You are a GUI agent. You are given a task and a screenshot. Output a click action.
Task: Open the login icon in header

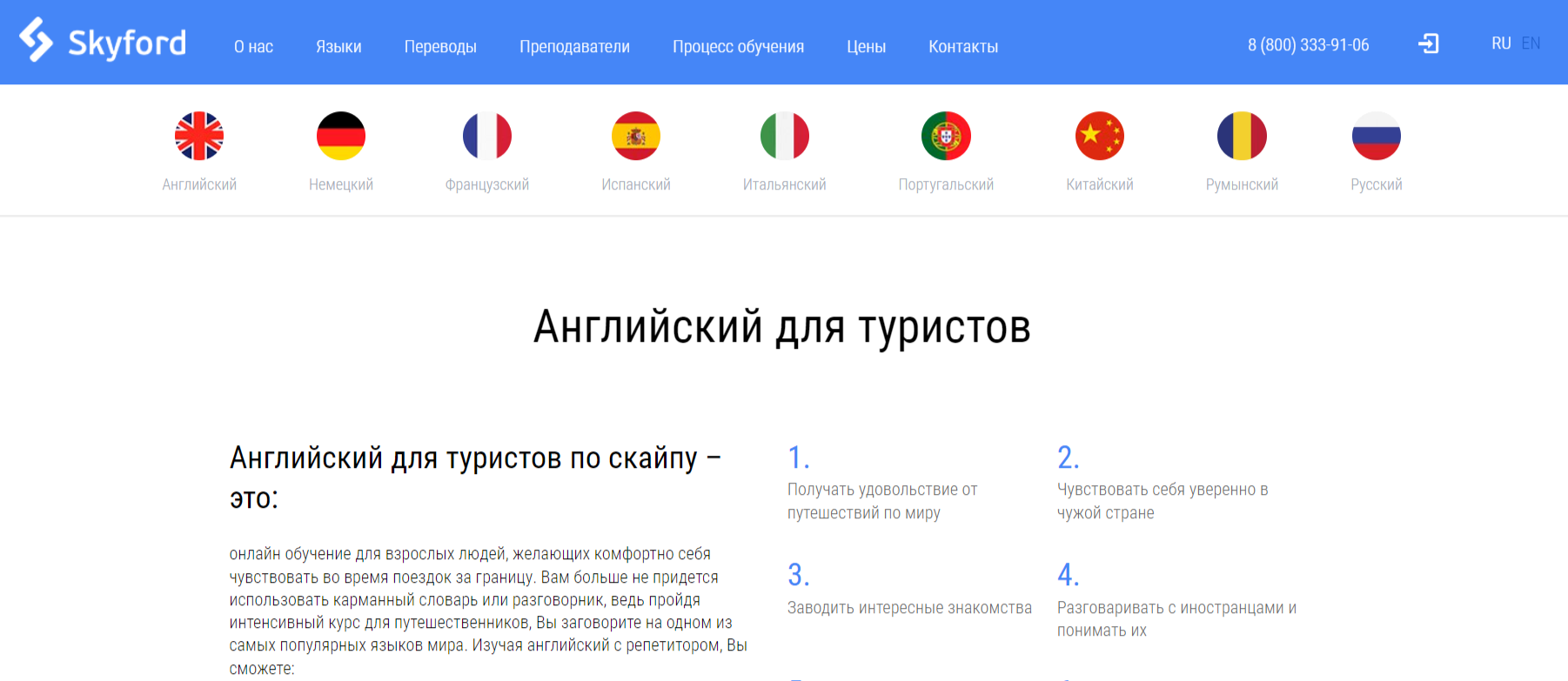click(1428, 43)
